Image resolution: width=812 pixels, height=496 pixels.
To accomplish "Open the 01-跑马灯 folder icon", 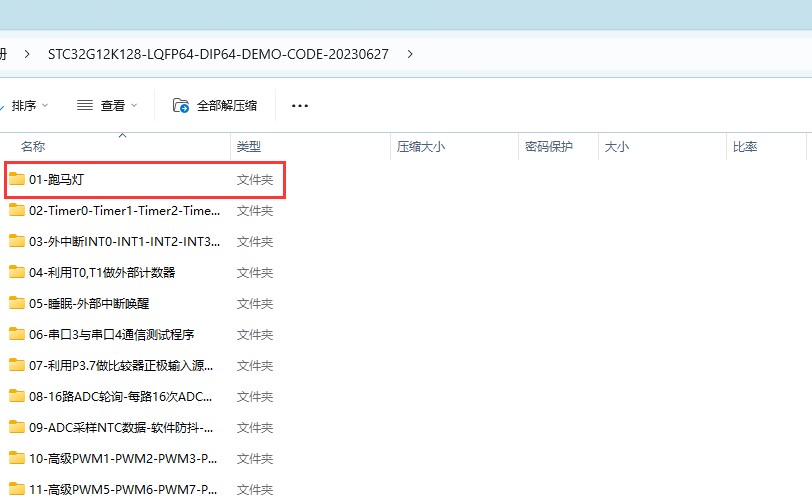I will [x=17, y=179].
